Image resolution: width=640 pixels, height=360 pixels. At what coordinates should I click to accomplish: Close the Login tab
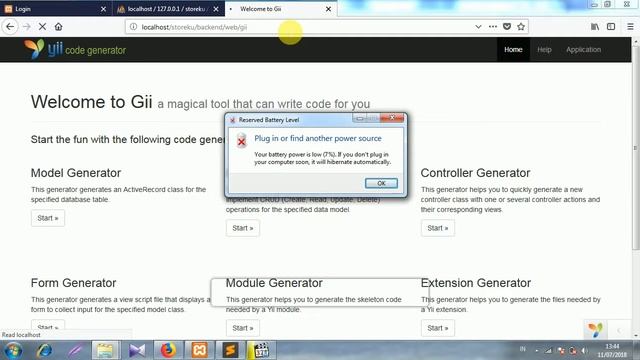[103, 9]
